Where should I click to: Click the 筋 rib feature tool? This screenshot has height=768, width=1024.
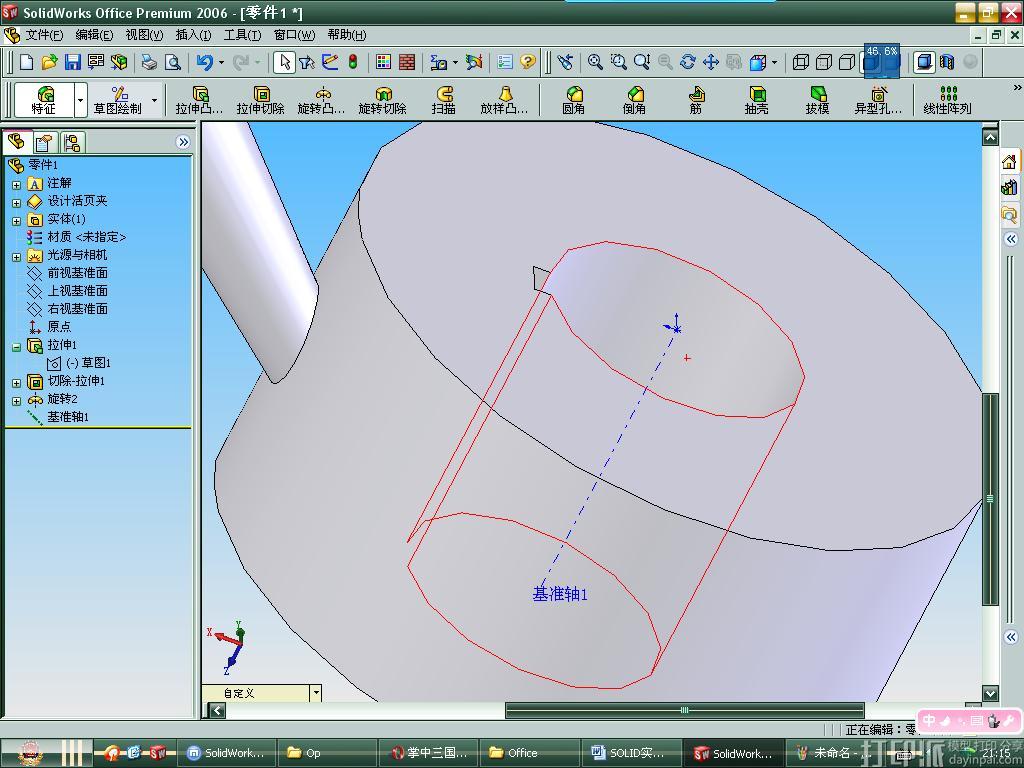click(x=696, y=100)
